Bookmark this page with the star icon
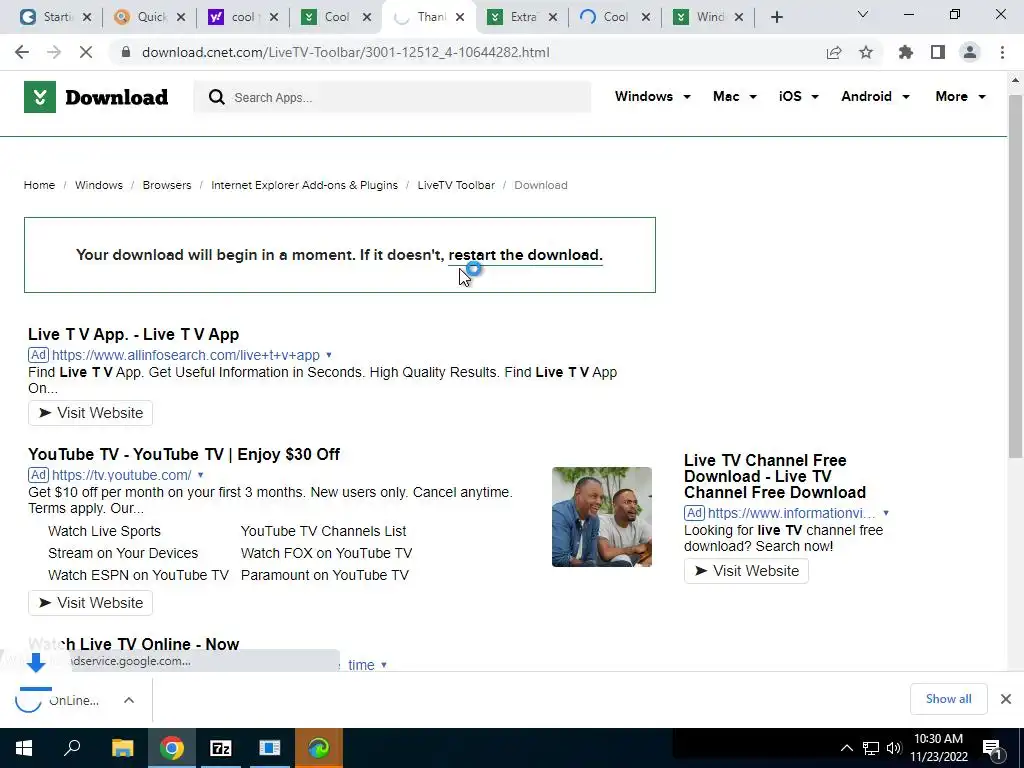This screenshot has height=768, width=1024. point(866,52)
